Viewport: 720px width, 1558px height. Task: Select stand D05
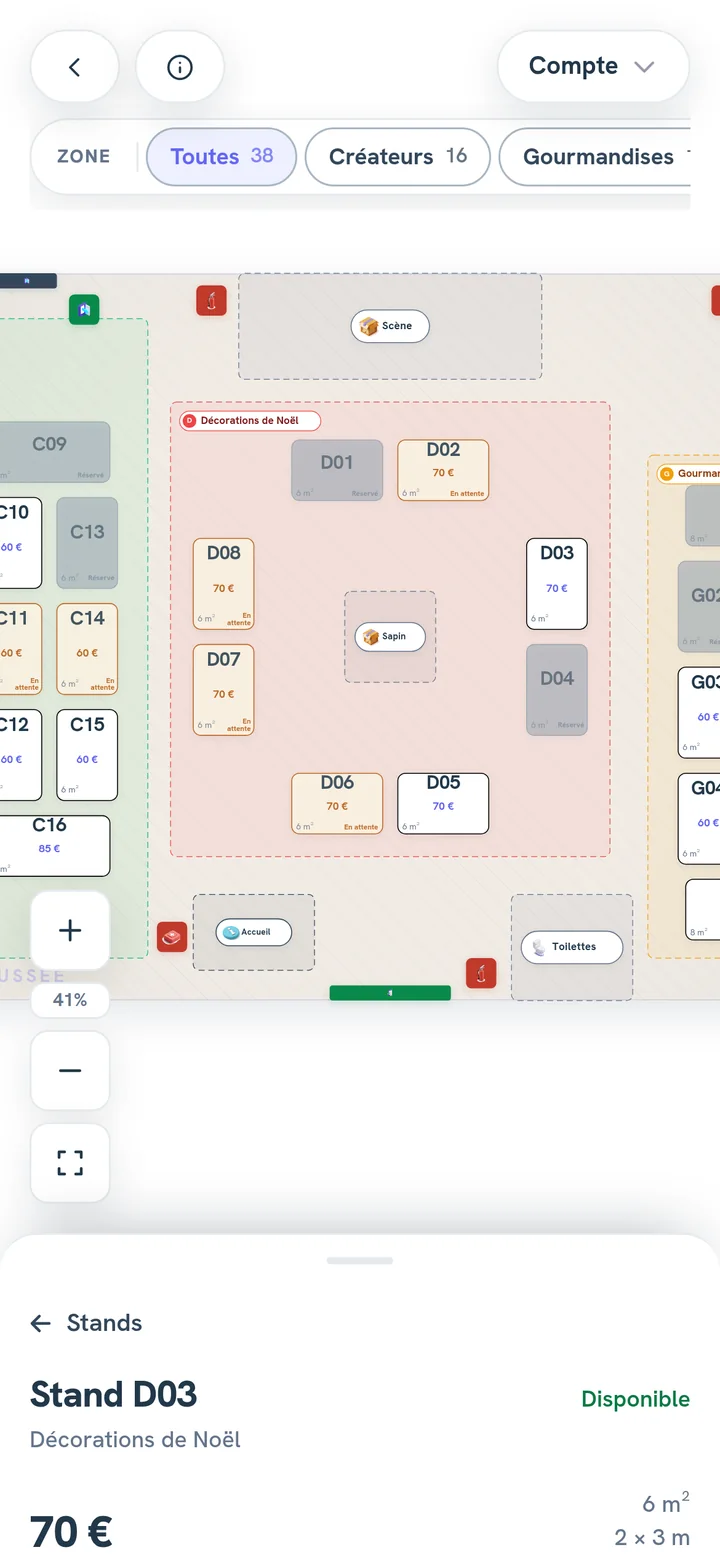[443, 803]
